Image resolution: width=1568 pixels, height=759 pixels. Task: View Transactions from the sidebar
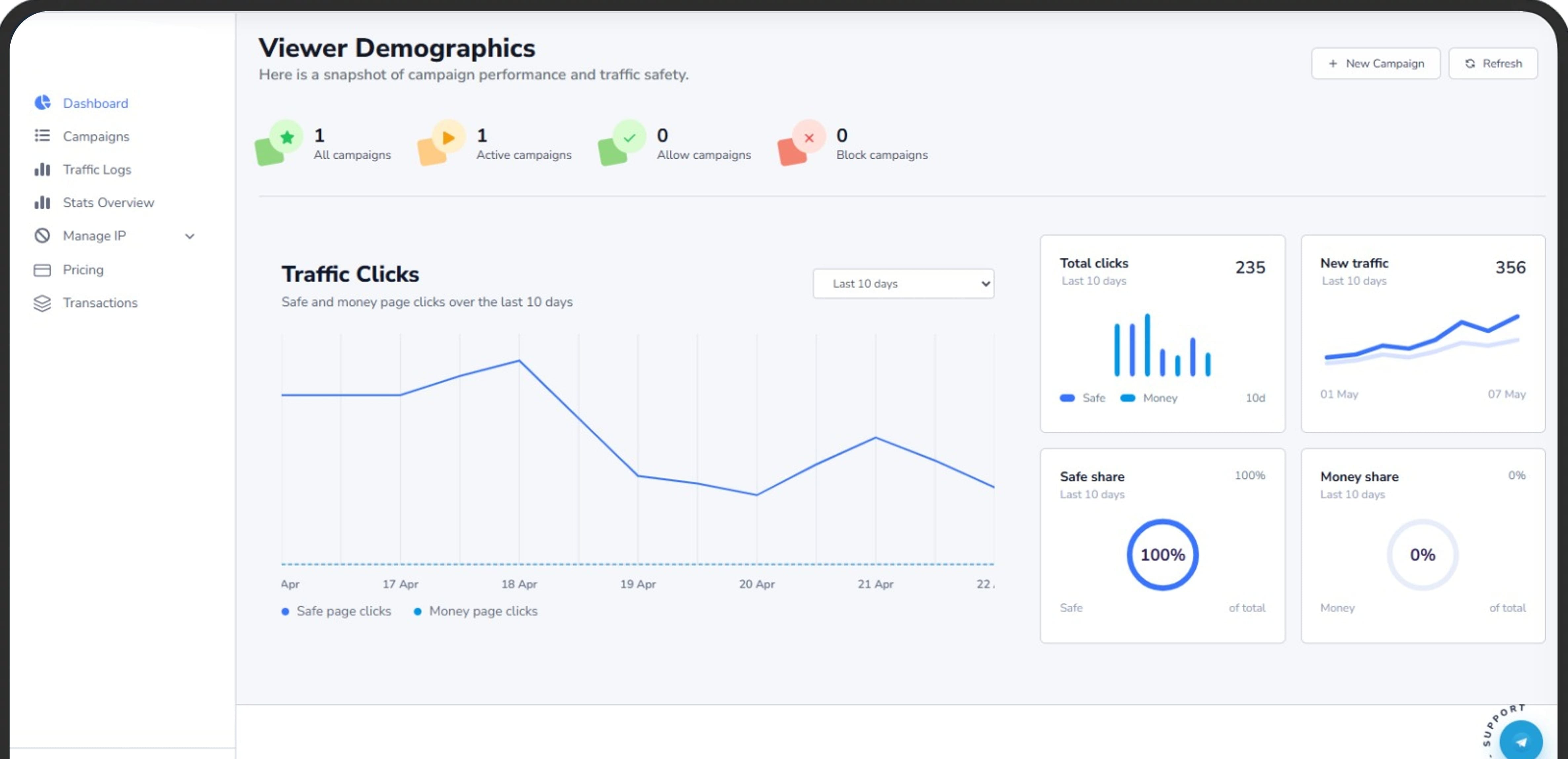coord(100,302)
